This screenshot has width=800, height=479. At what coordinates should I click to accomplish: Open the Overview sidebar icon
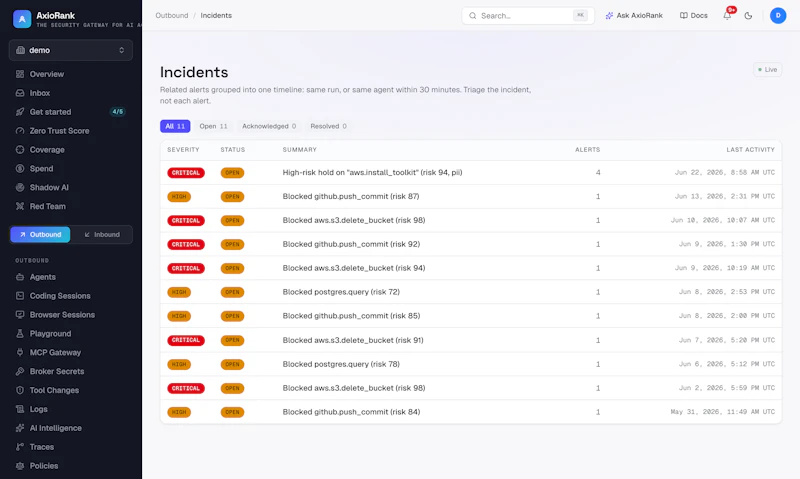(x=20, y=74)
